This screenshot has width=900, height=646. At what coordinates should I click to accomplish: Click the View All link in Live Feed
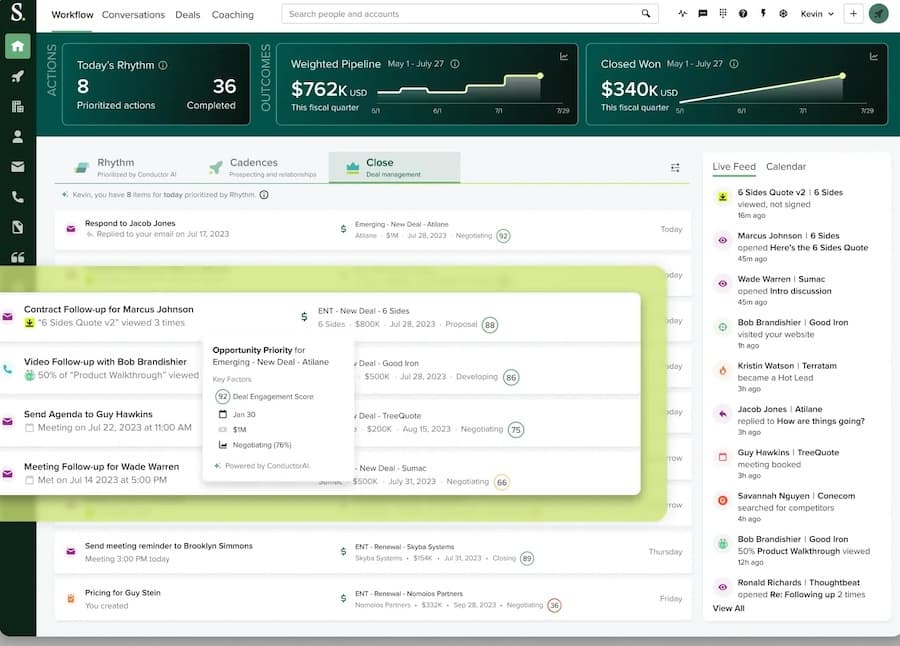(728, 608)
